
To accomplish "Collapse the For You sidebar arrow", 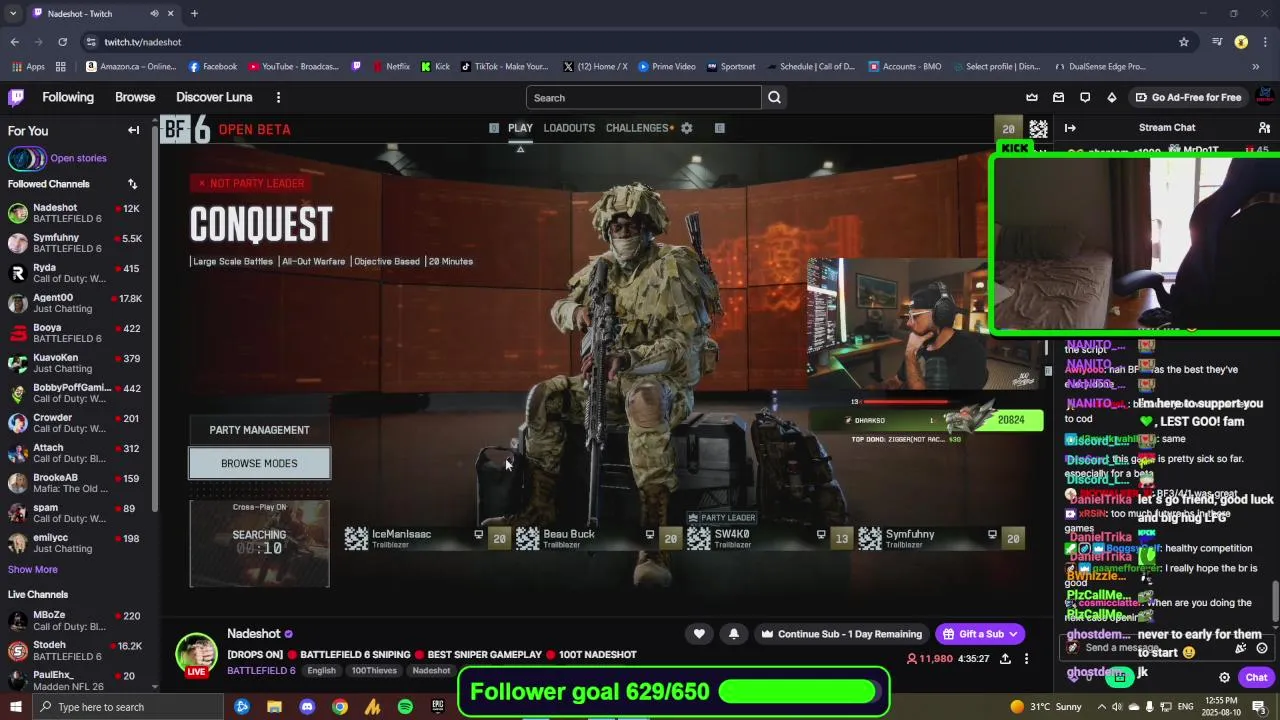I will point(133,130).
